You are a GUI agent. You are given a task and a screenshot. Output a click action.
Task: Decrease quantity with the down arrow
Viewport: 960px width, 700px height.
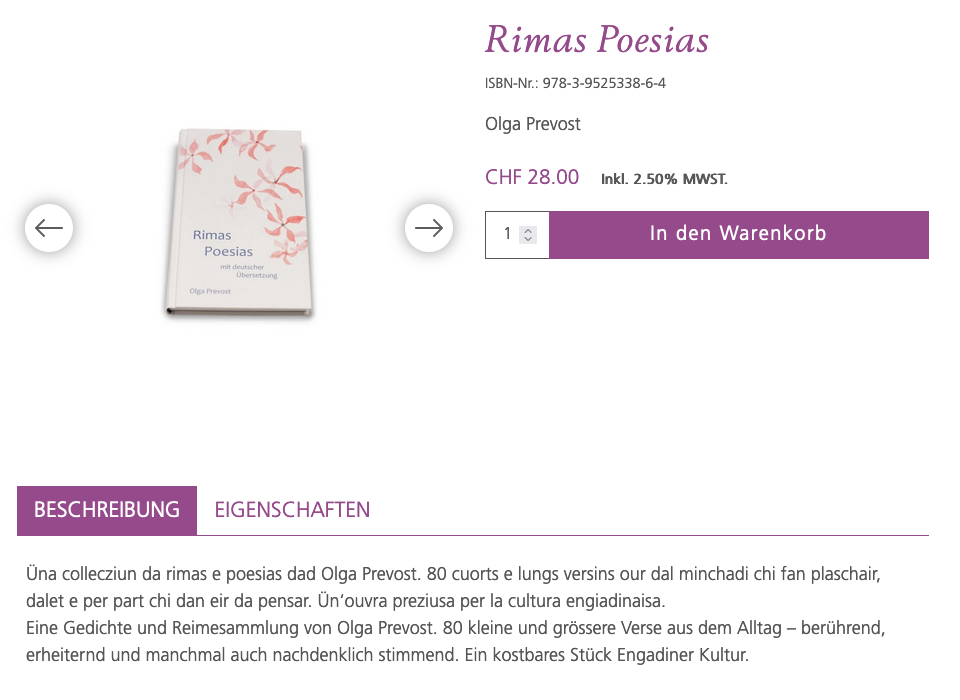coord(529,240)
